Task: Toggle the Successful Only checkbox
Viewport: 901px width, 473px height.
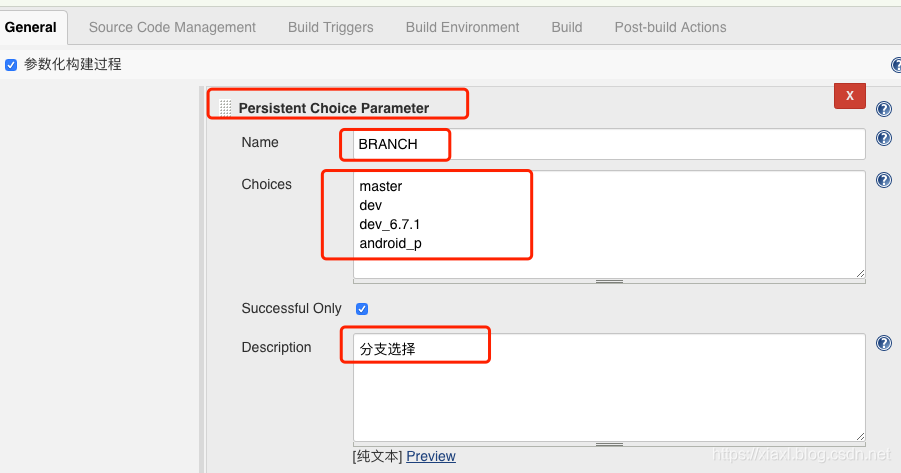Action: pos(362,309)
